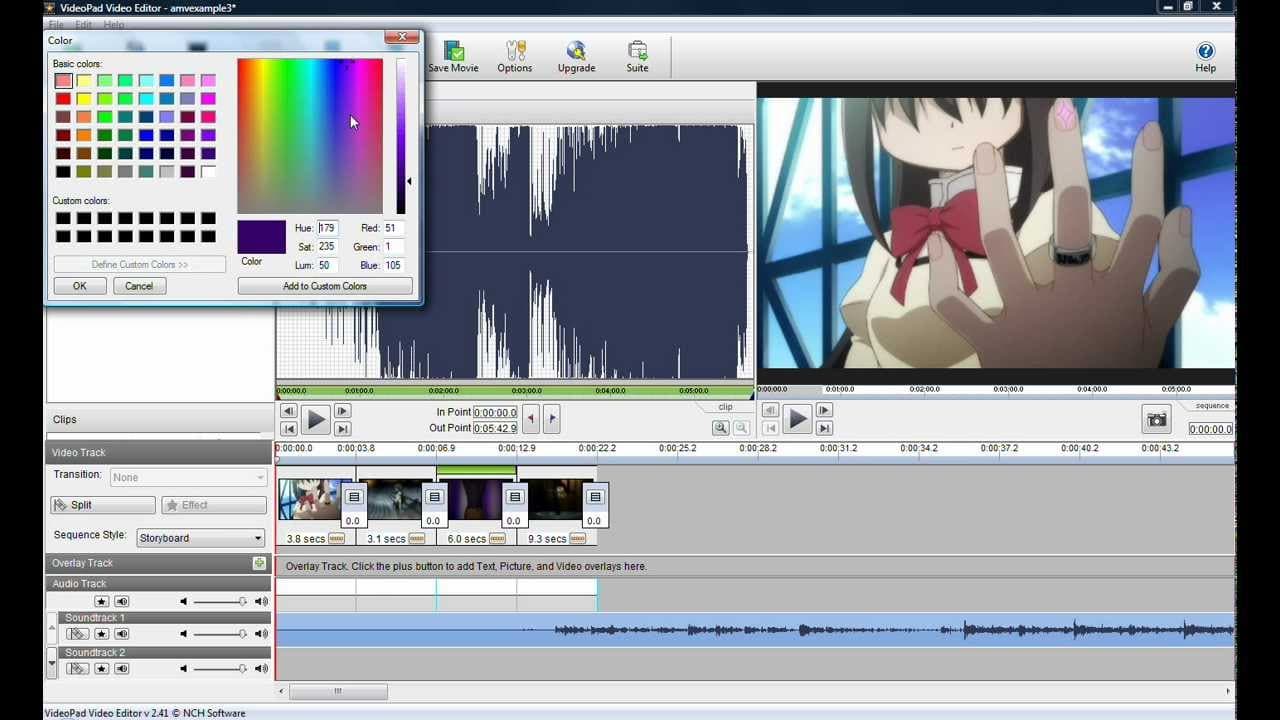Take a snapshot with the camera icon
Image resolution: width=1280 pixels, height=720 pixels.
[x=1156, y=420]
